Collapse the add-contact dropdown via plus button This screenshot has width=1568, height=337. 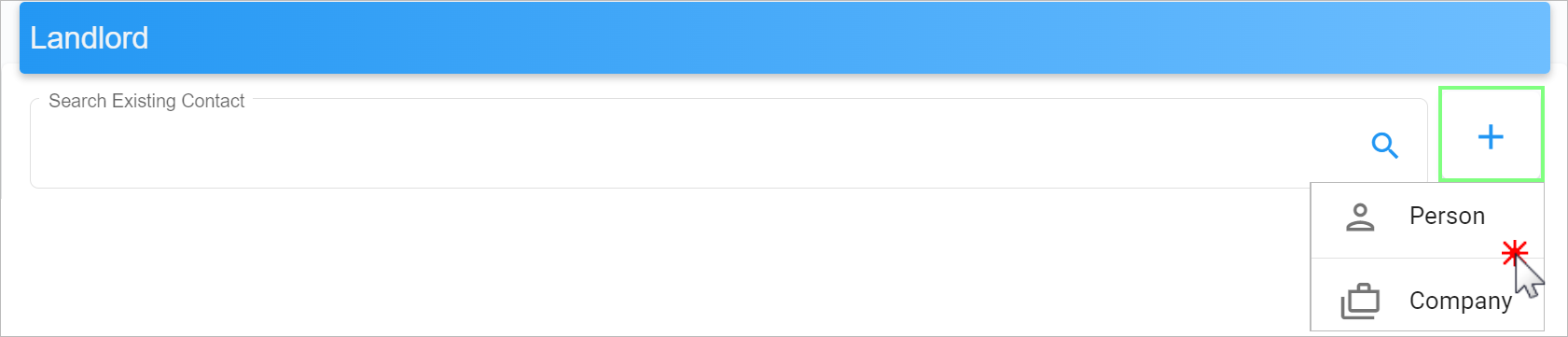click(x=1491, y=134)
